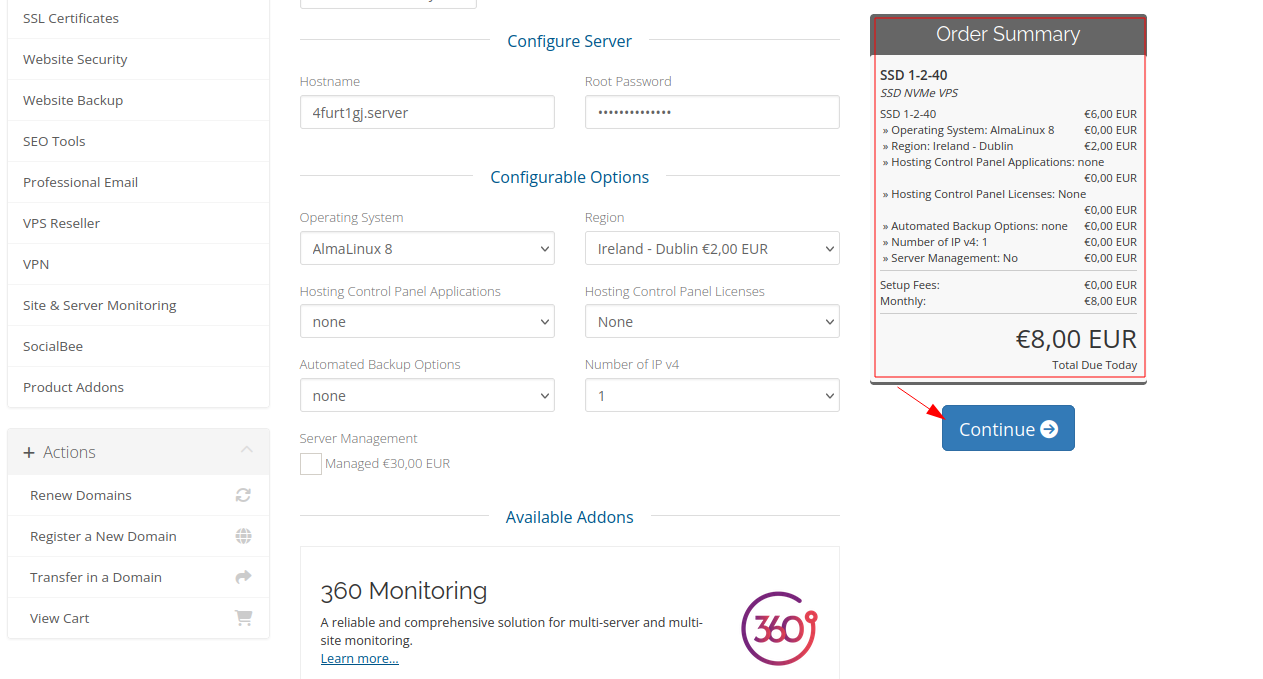Open Professional Email in sidebar
This screenshot has width=1263, height=679.
138,182
